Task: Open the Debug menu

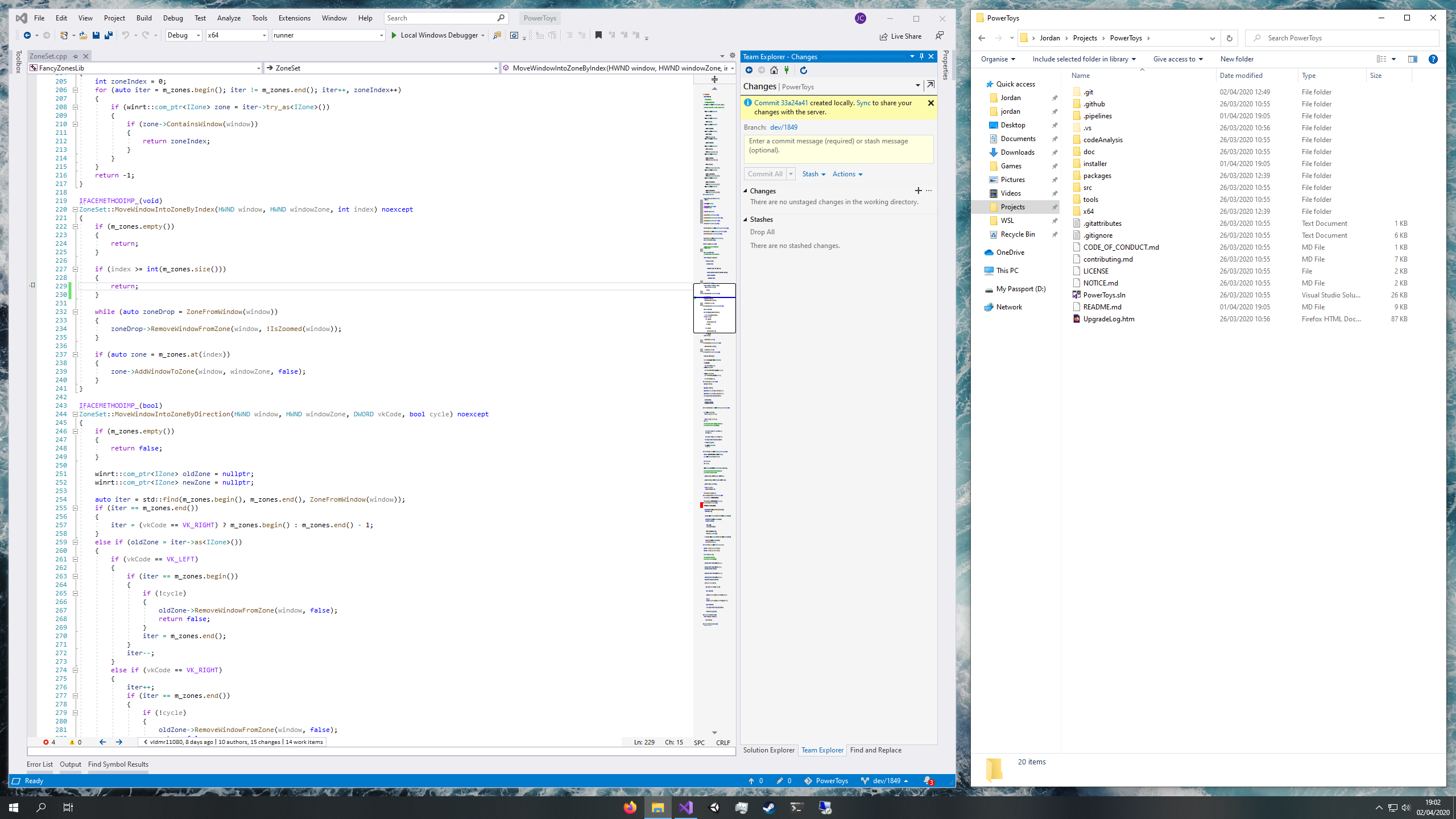Action: (x=173, y=18)
